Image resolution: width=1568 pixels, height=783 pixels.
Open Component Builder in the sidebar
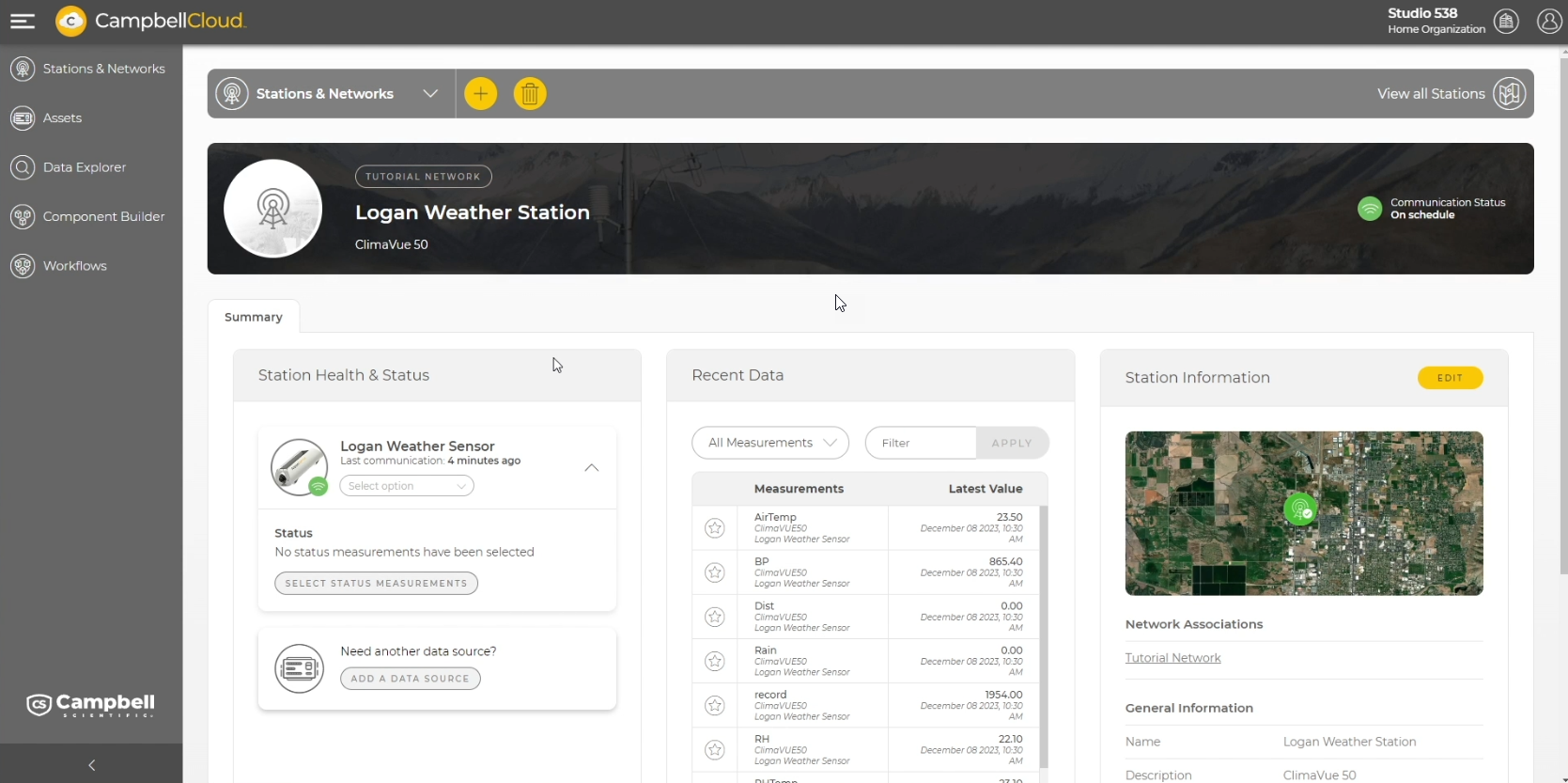point(103,217)
